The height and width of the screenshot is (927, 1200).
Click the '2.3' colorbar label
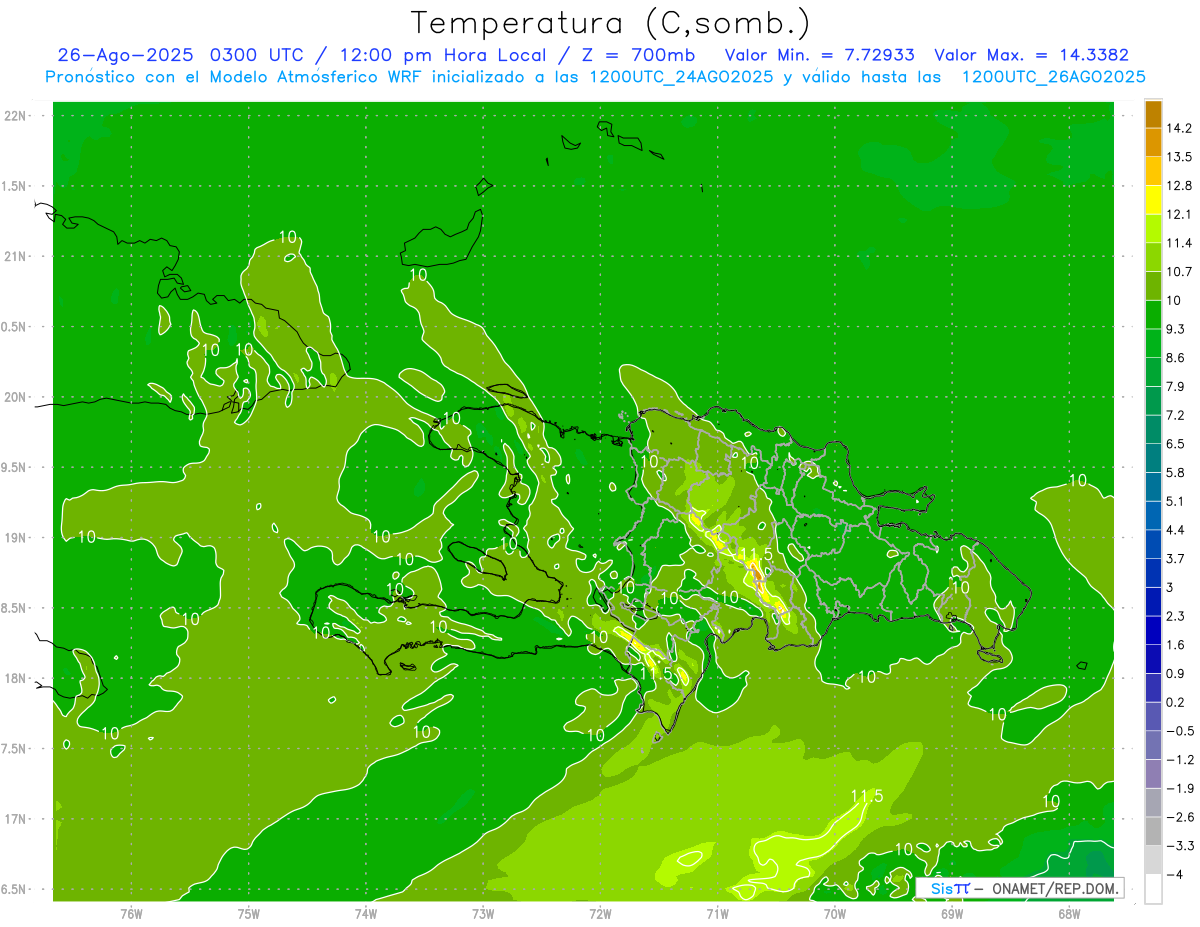1175,616
